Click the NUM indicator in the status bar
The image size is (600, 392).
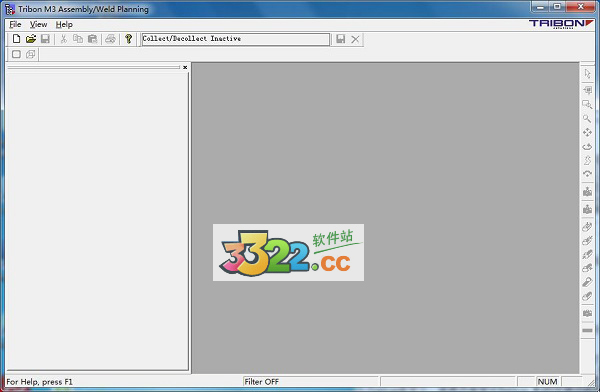pyautogui.click(x=547, y=382)
